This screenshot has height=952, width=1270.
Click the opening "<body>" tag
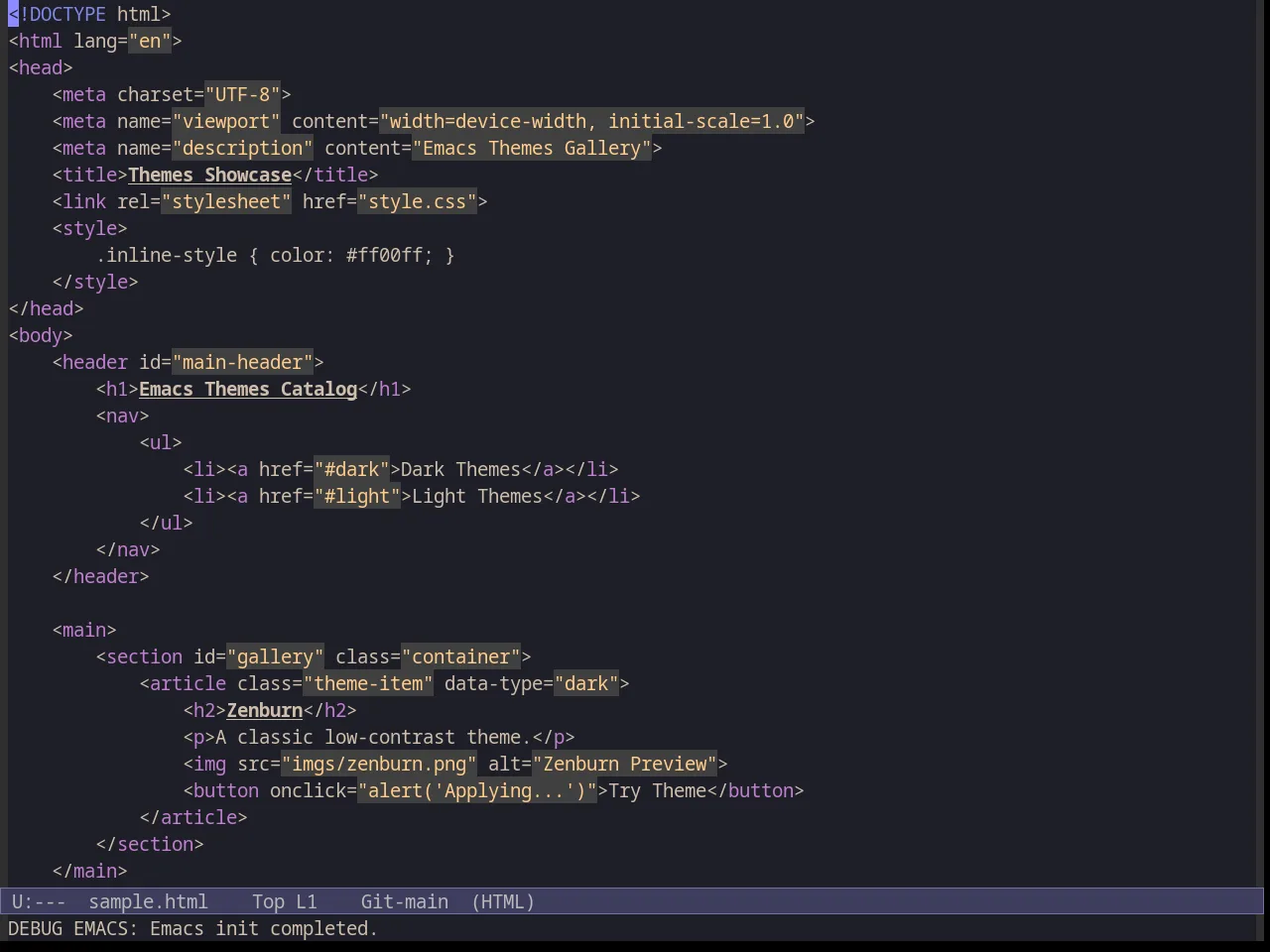click(x=41, y=335)
